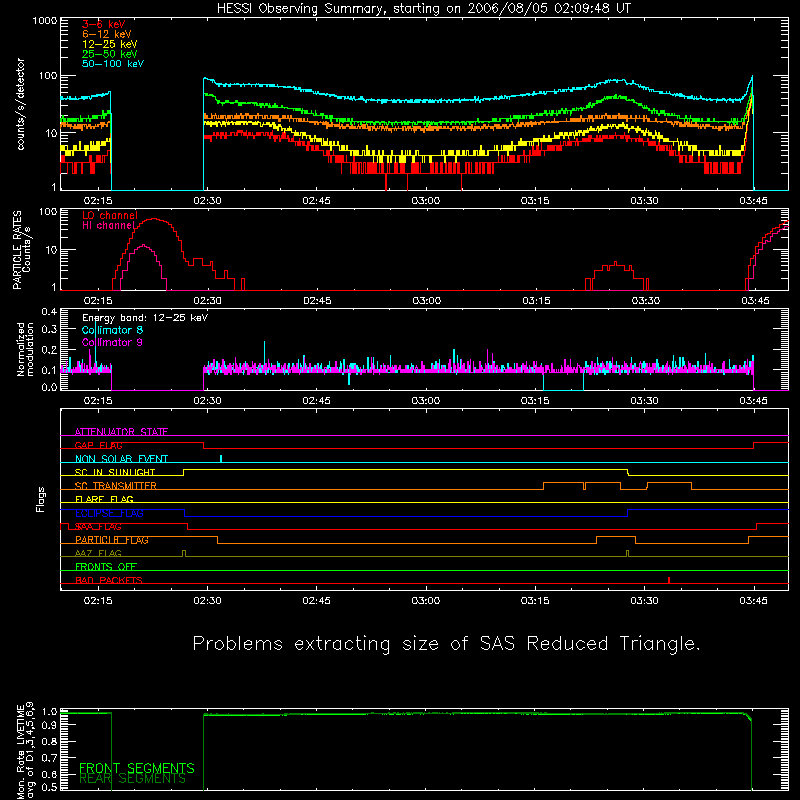Select the Collimator 8 legend entry
800x800 pixels.
click(112, 330)
